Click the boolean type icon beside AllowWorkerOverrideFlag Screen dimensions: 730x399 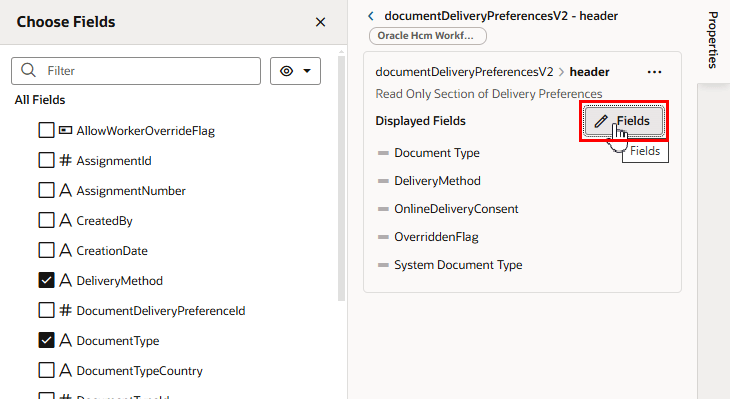tap(66, 130)
